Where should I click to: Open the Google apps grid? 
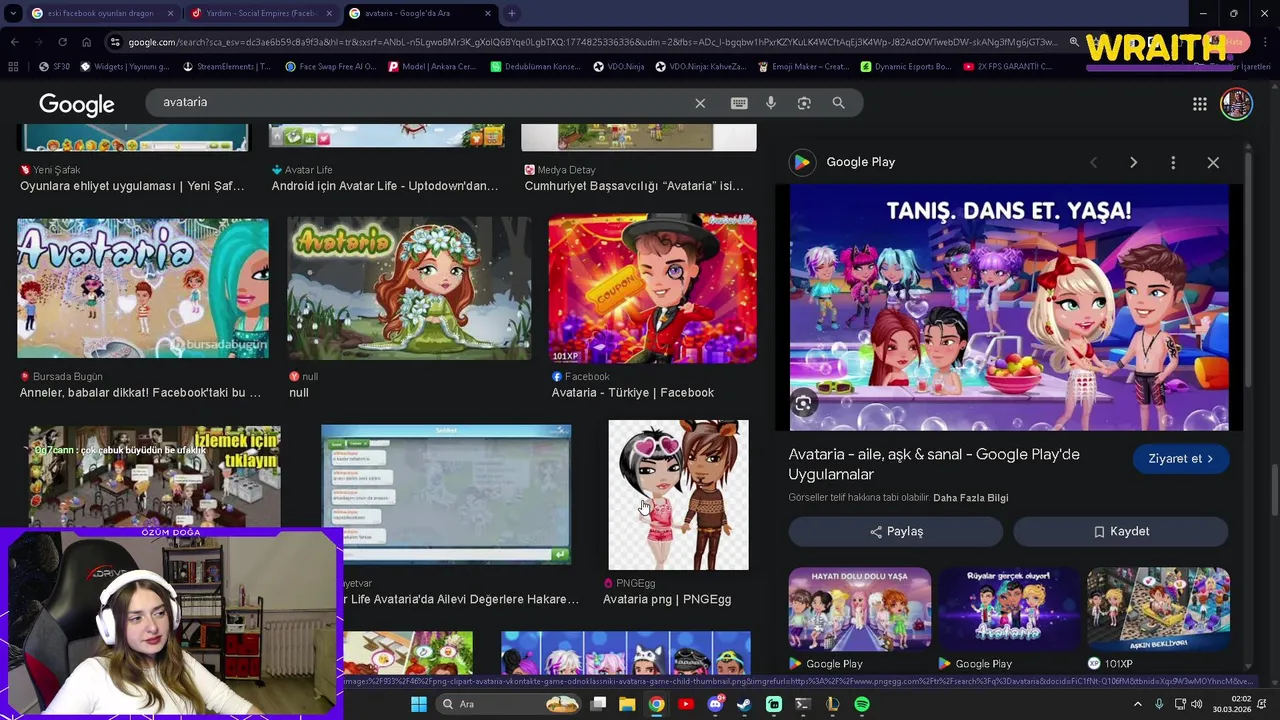point(1200,104)
